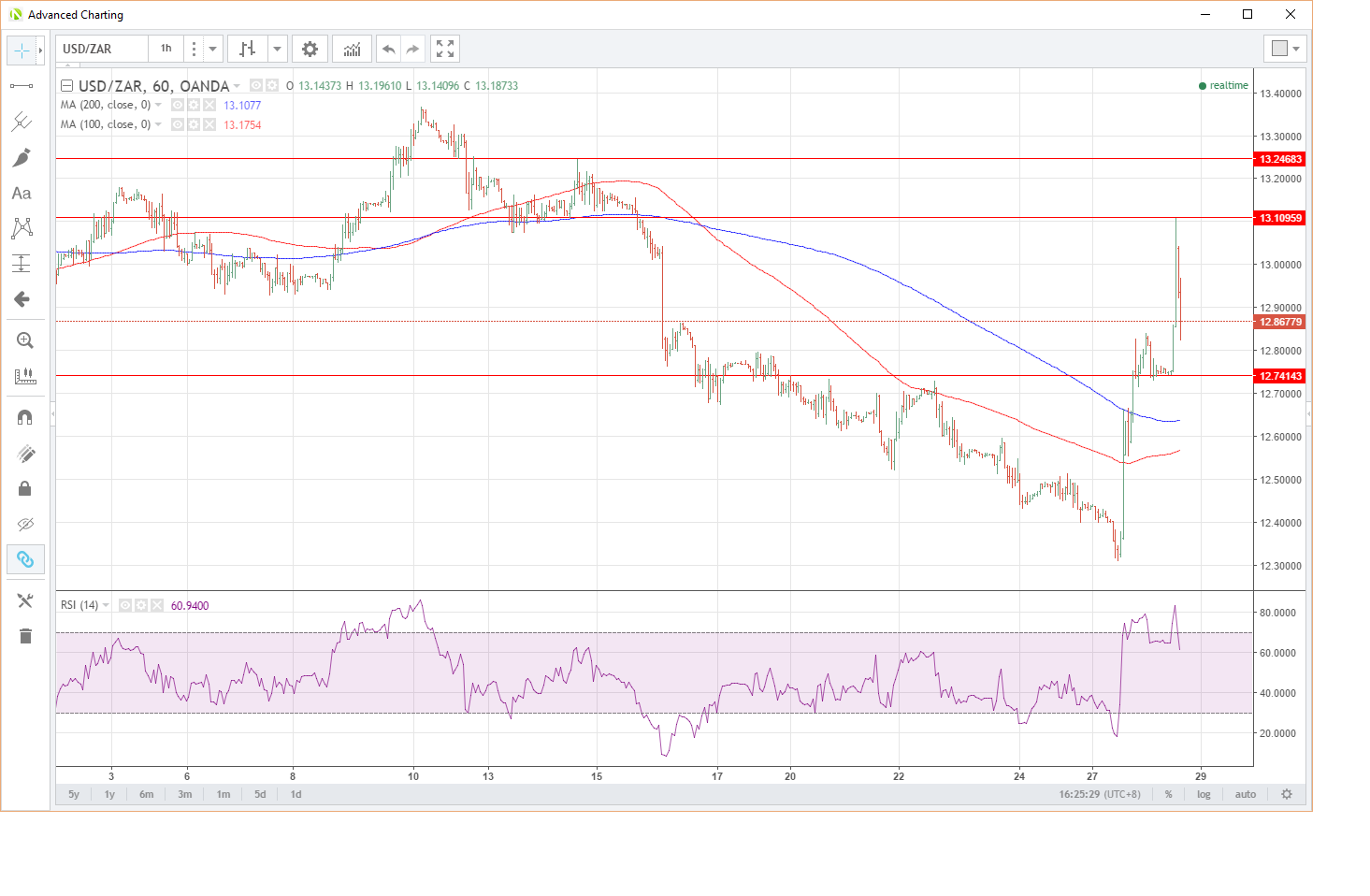Hide all drawing tools
The width and height of the screenshot is (1370, 896).
[x=25, y=524]
